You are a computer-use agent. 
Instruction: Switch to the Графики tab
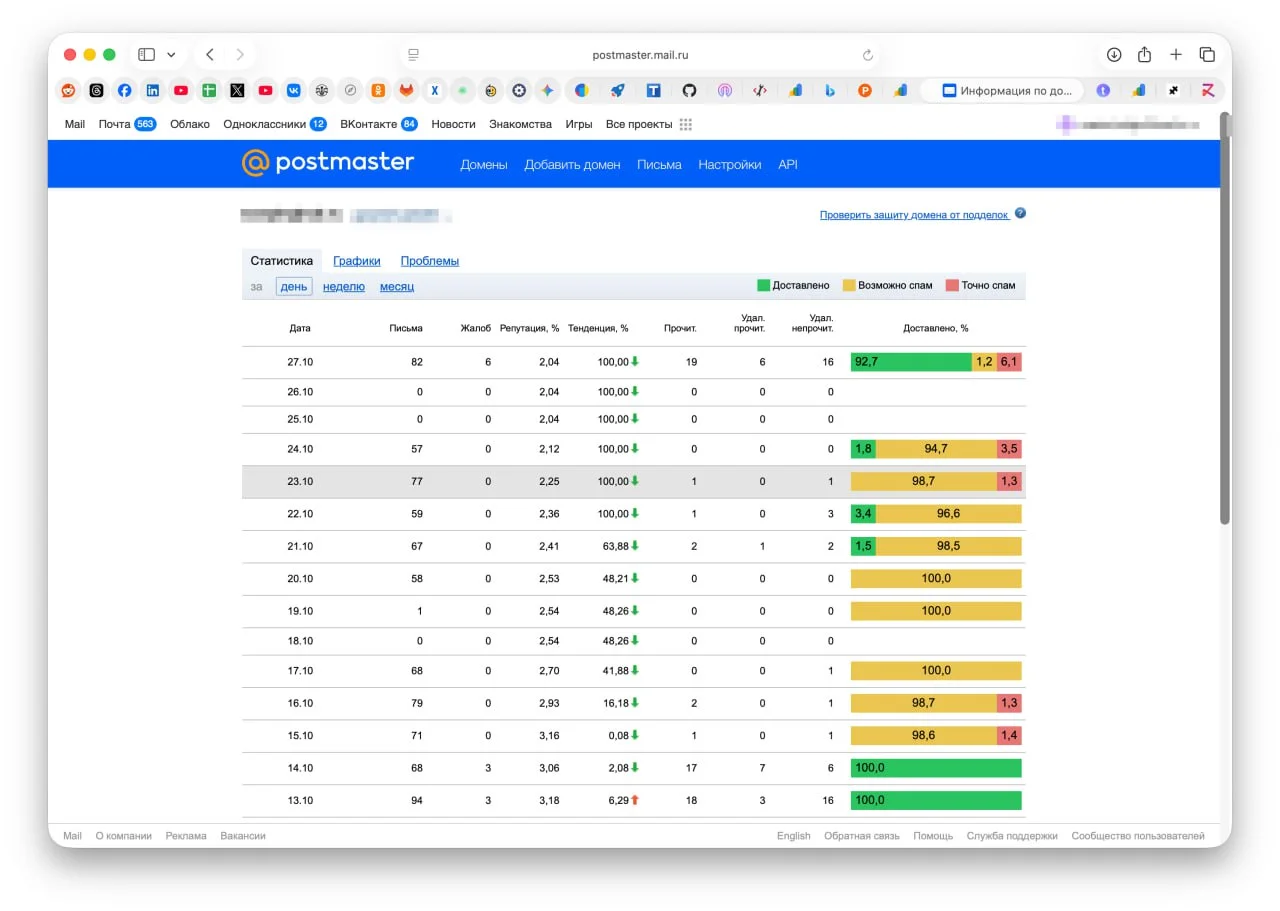[x=357, y=261]
